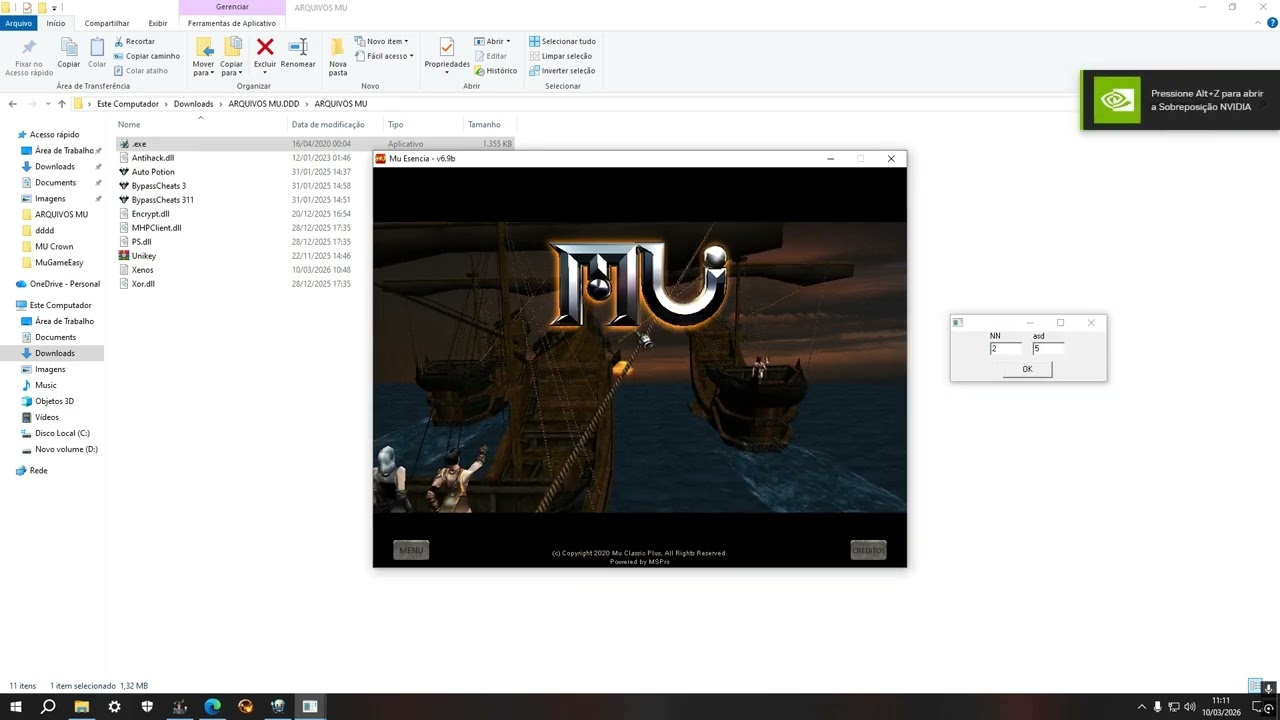Open Microsoft Edge from the taskbar
This screenshot has height=720, width=1280.
[213, 707]
